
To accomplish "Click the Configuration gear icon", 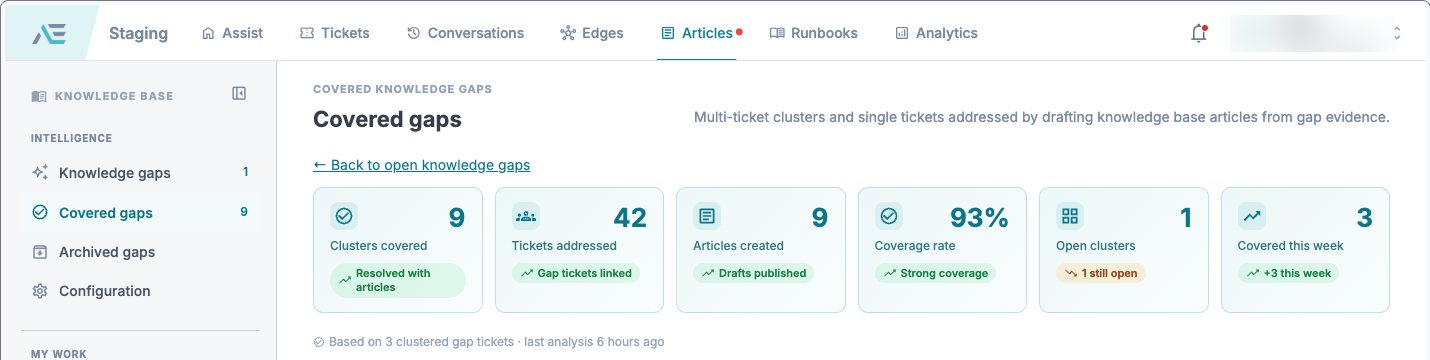I will 40,291.
